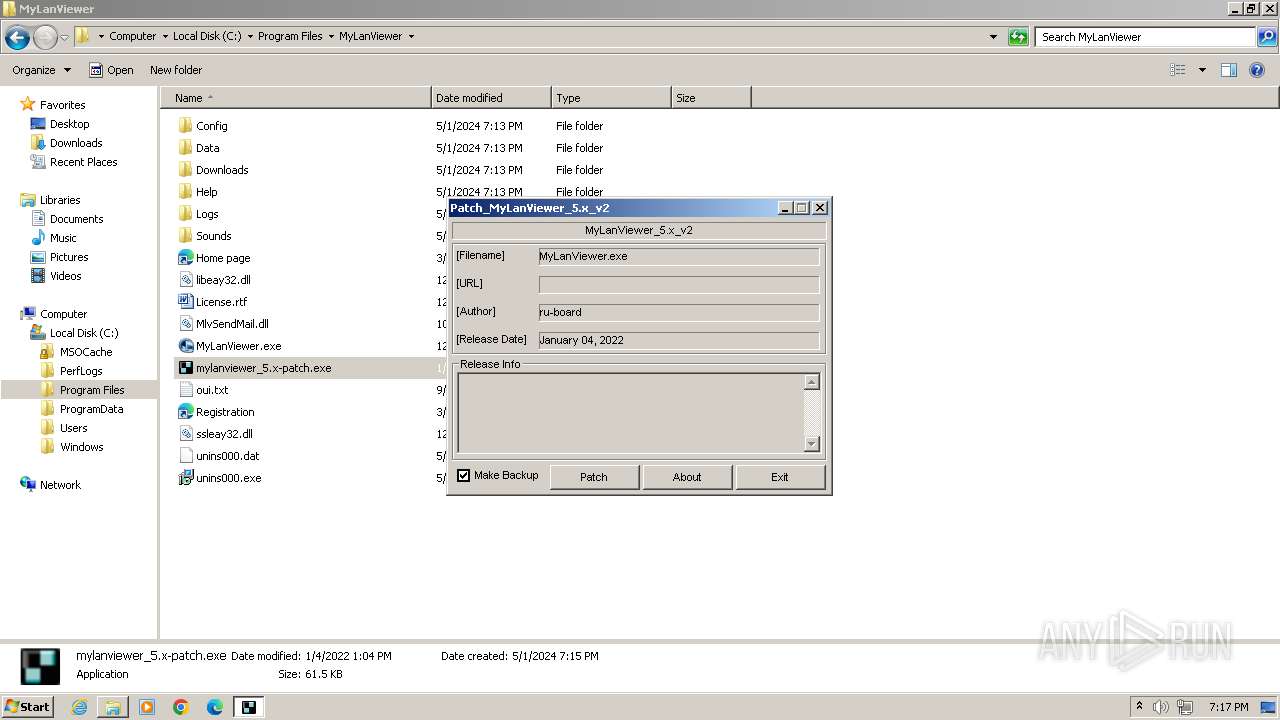Open the Start menu

coord(27,707)
